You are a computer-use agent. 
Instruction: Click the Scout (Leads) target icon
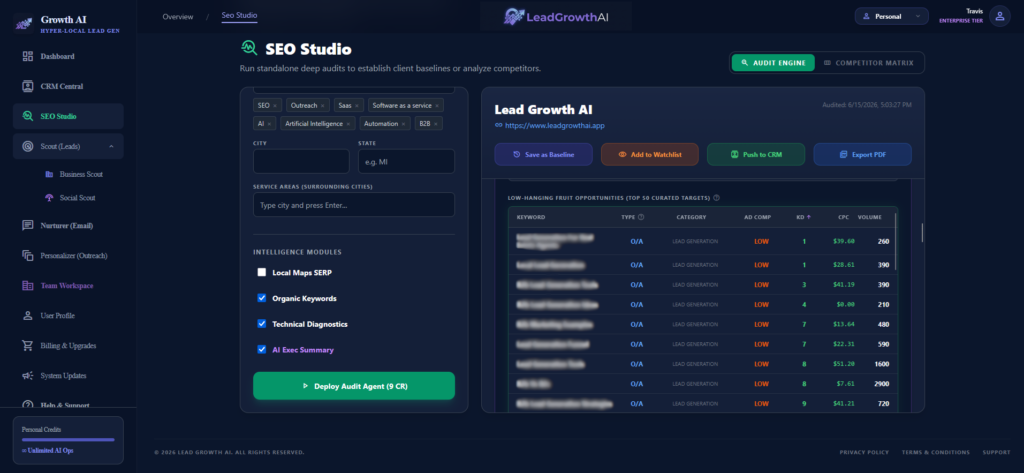coord(27,146)
